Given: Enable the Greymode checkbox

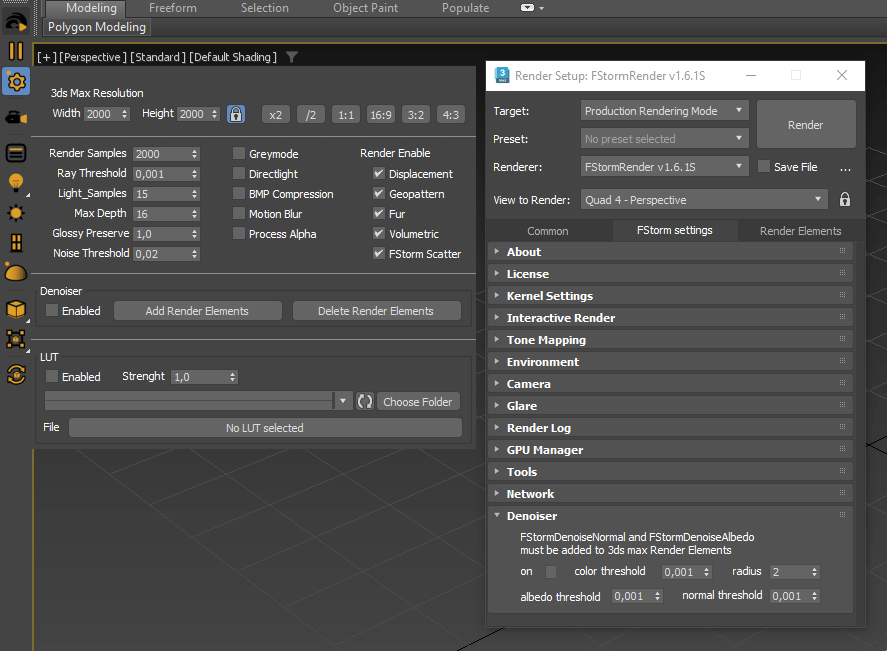Looking at the screenshot, I should (x=239, y=153).
